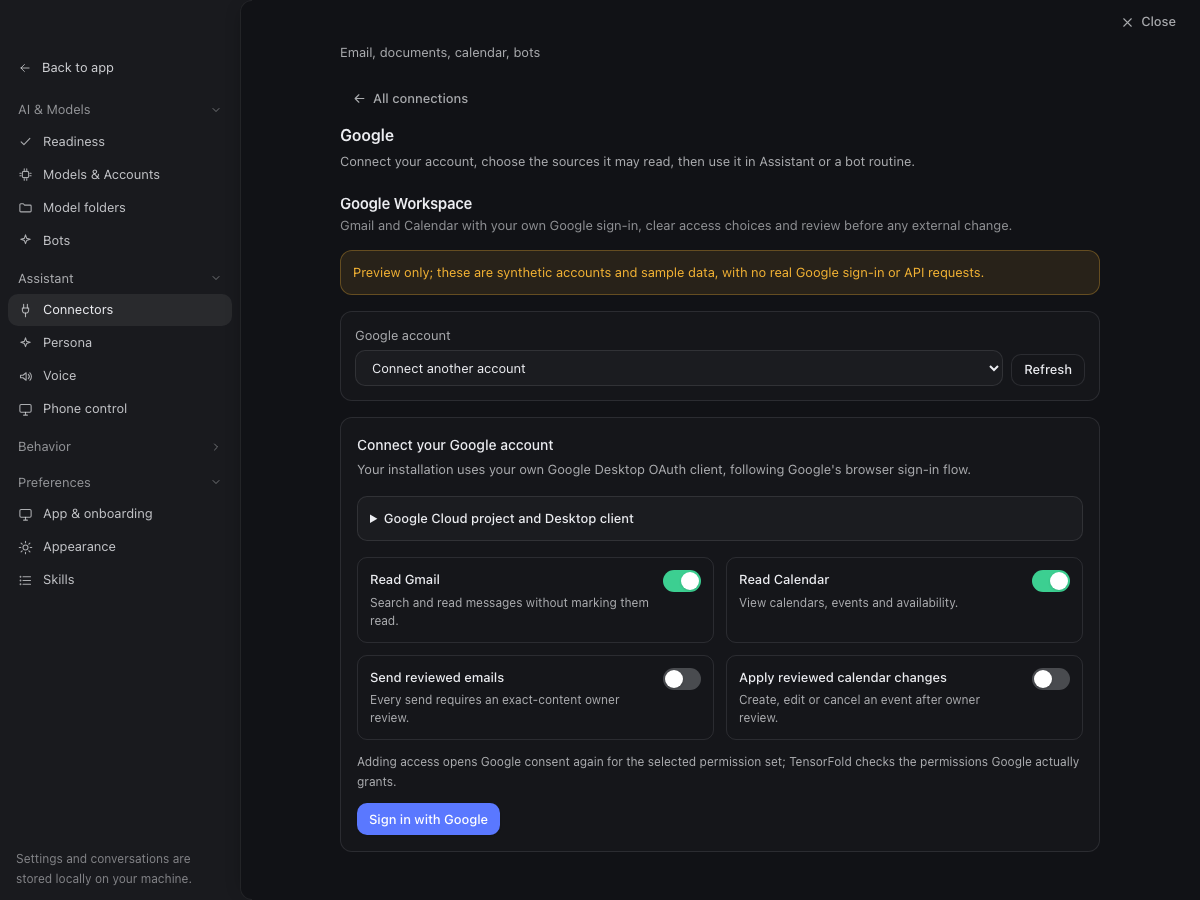Expand Google Cloud project and Desktop client

pyautogui.click(x=720, y=518)
